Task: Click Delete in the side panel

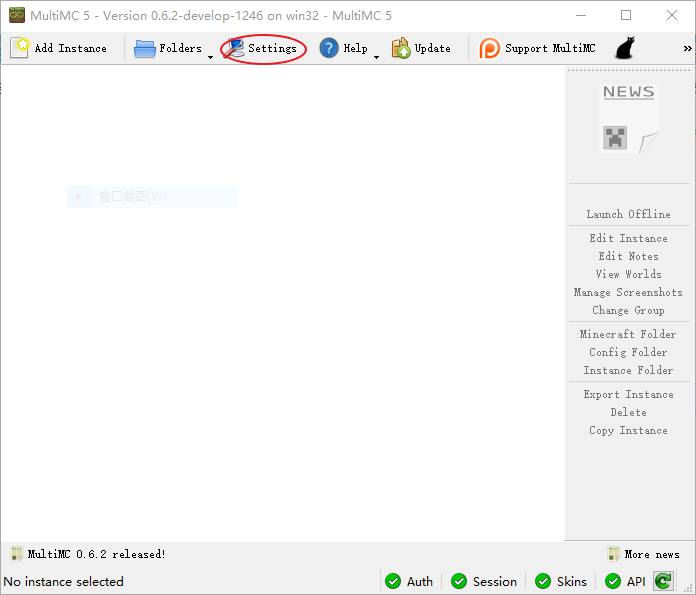Action: (629, 413)
